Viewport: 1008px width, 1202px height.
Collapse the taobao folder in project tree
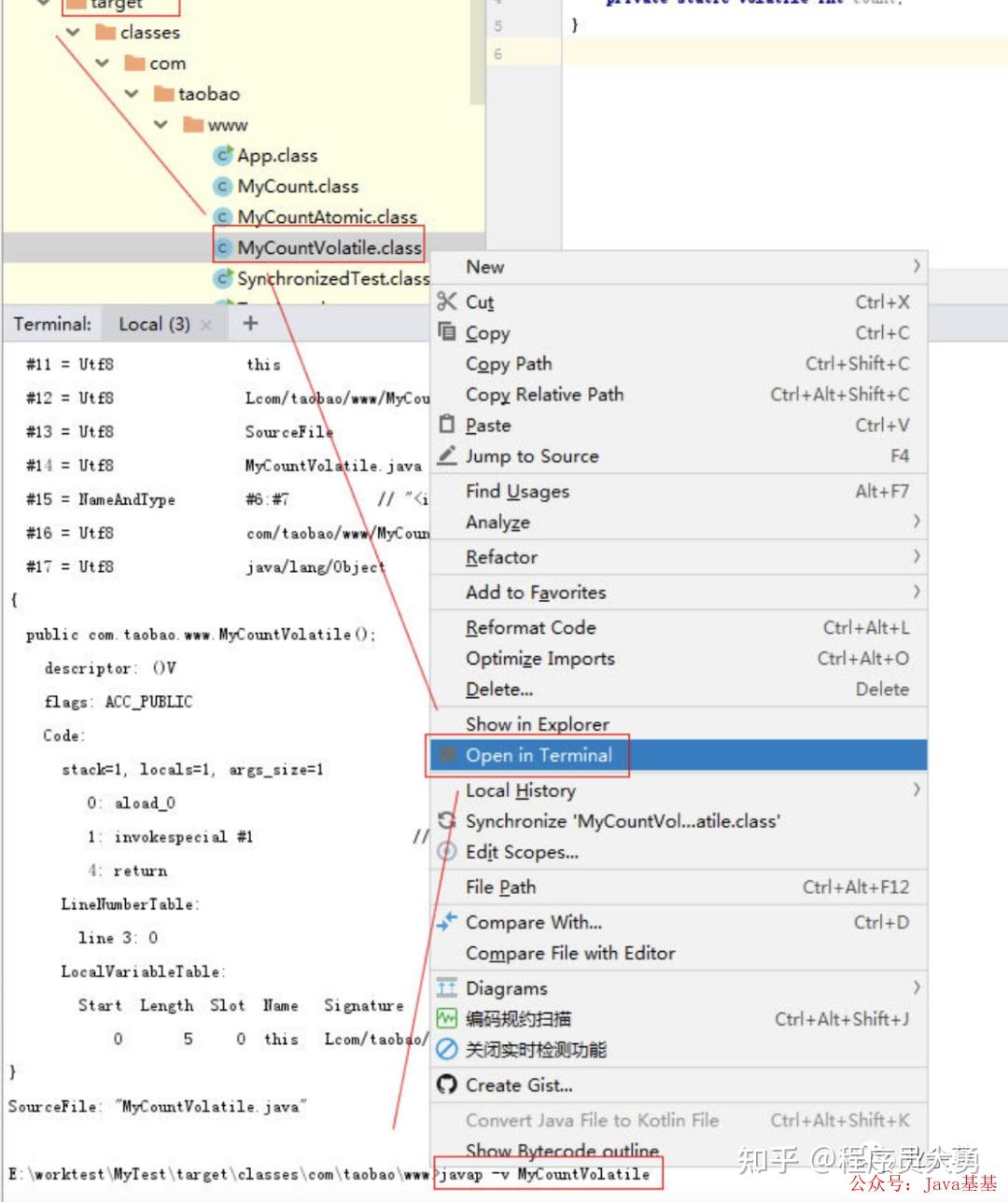point(131,93)
